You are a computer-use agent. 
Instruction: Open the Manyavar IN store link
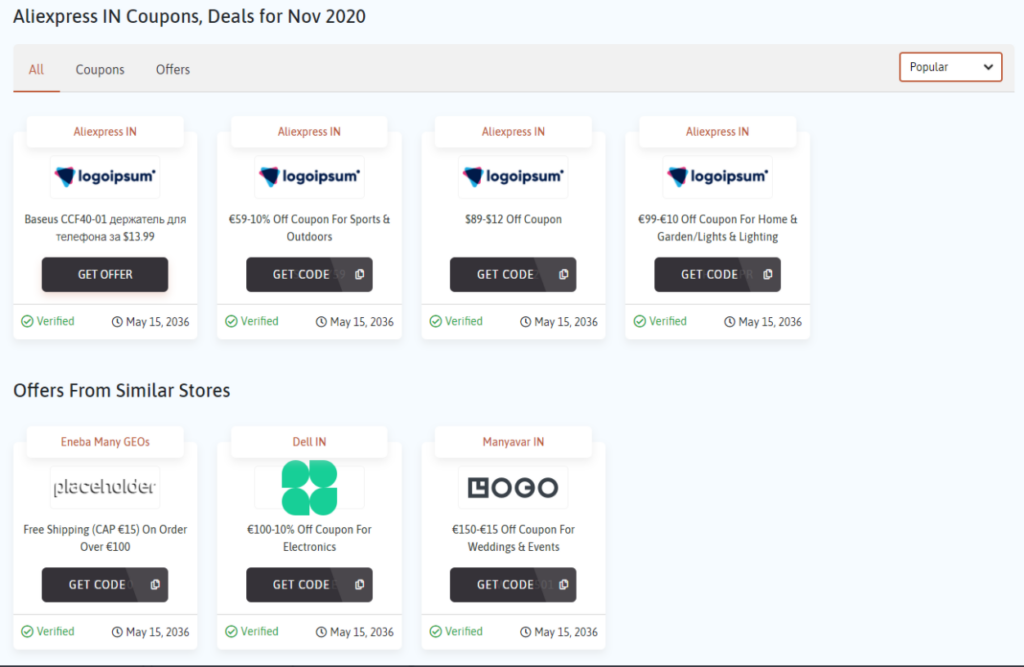point(513,442)
